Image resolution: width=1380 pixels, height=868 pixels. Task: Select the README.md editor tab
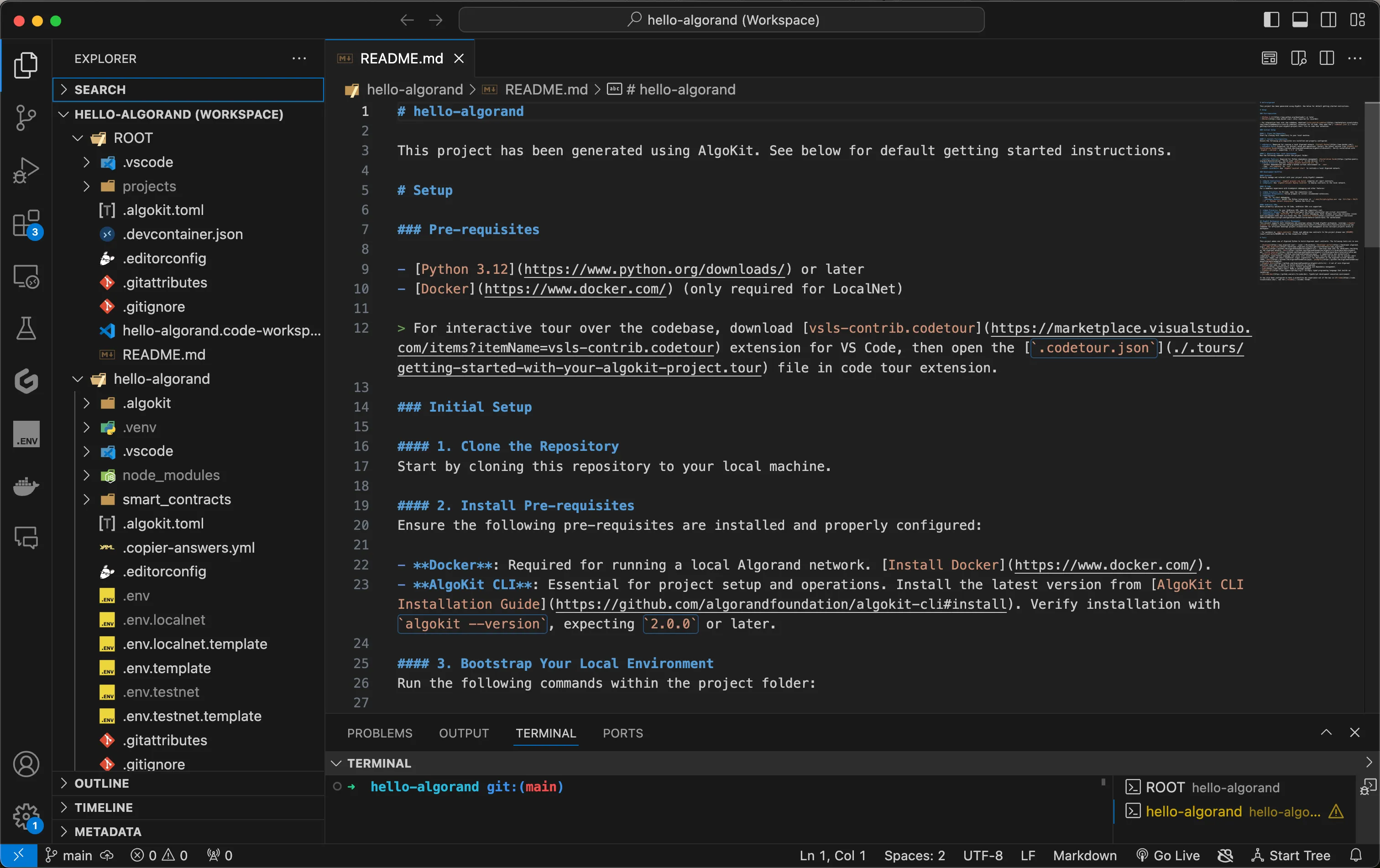tap(400, 58)
